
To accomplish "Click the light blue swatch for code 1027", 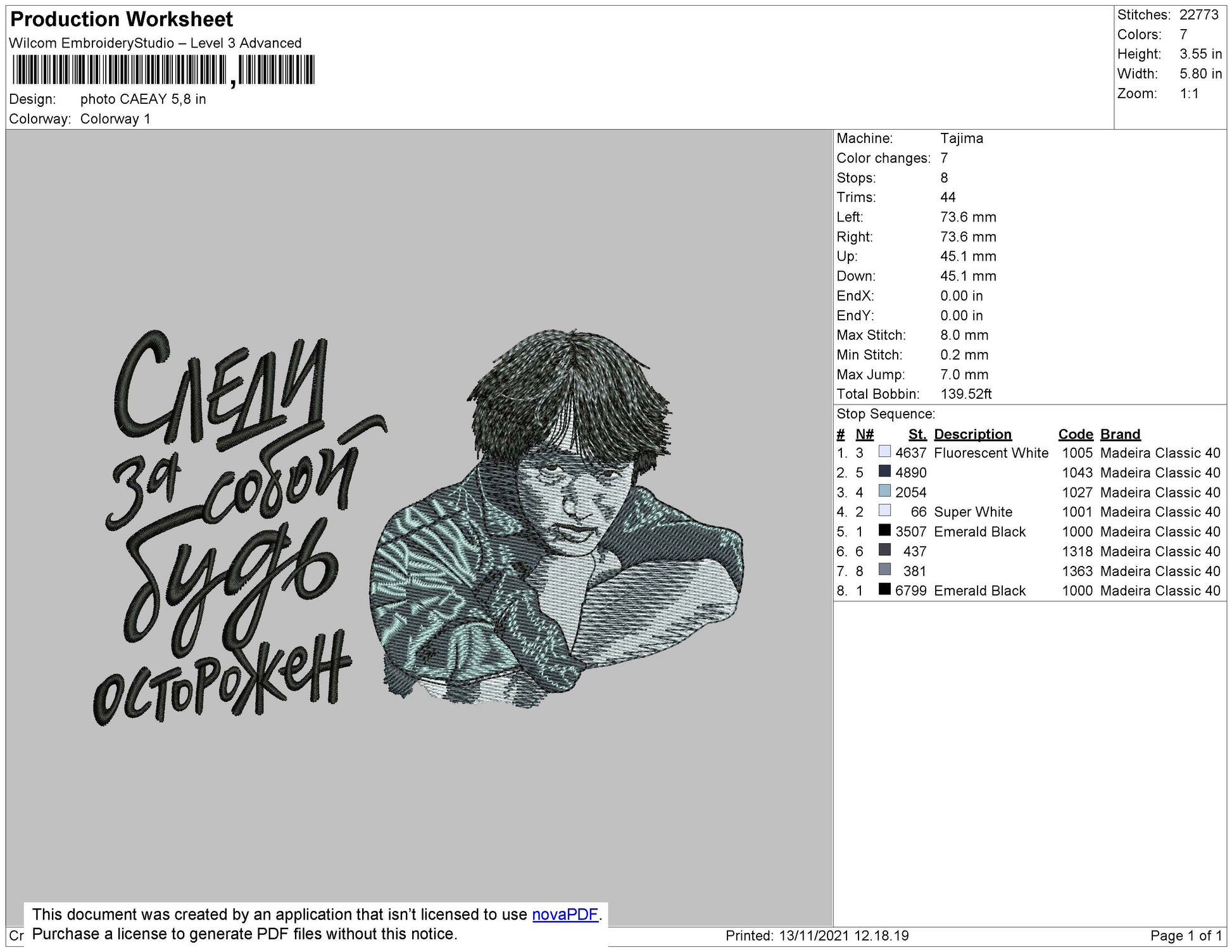I will pos(884,491).
